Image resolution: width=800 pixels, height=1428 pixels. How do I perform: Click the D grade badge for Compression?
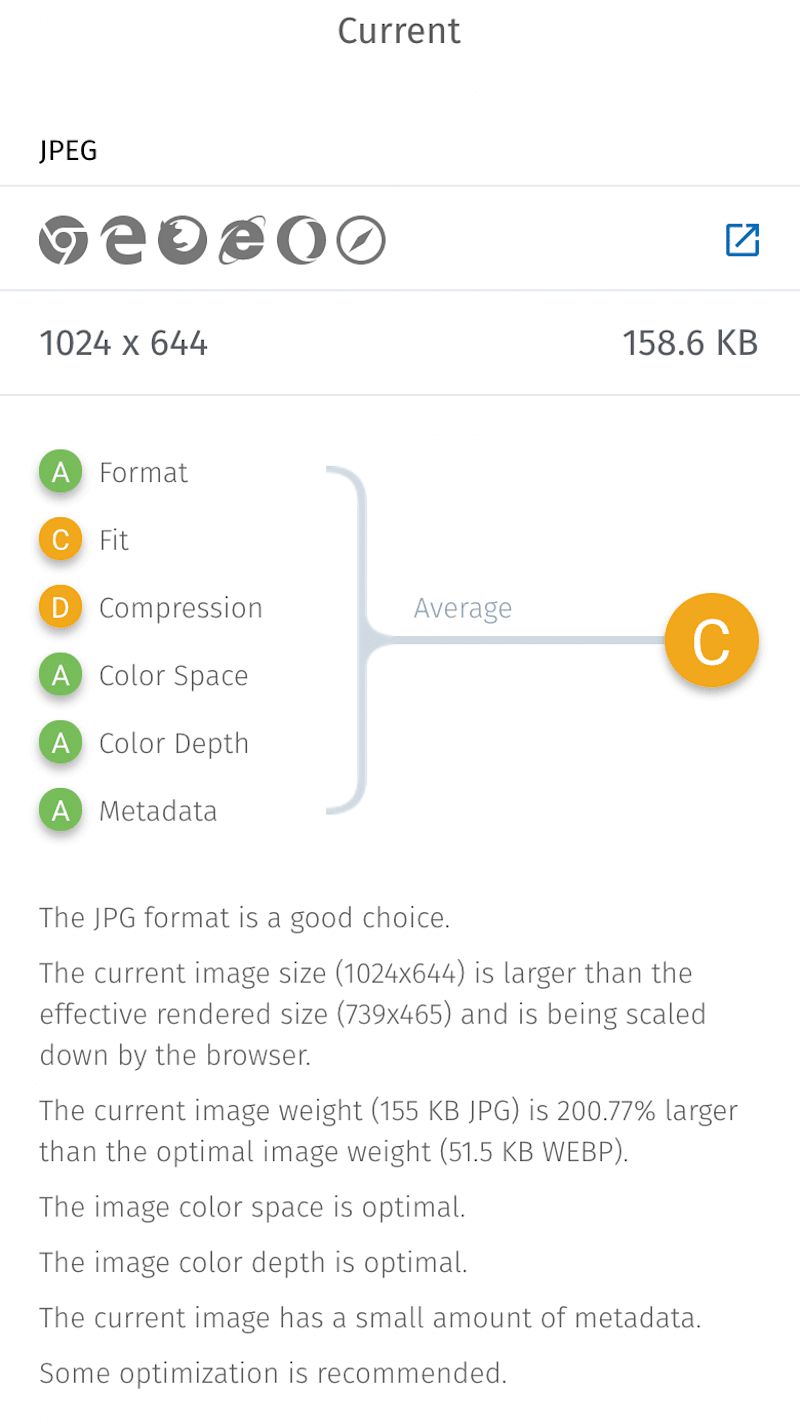[60, 608]
